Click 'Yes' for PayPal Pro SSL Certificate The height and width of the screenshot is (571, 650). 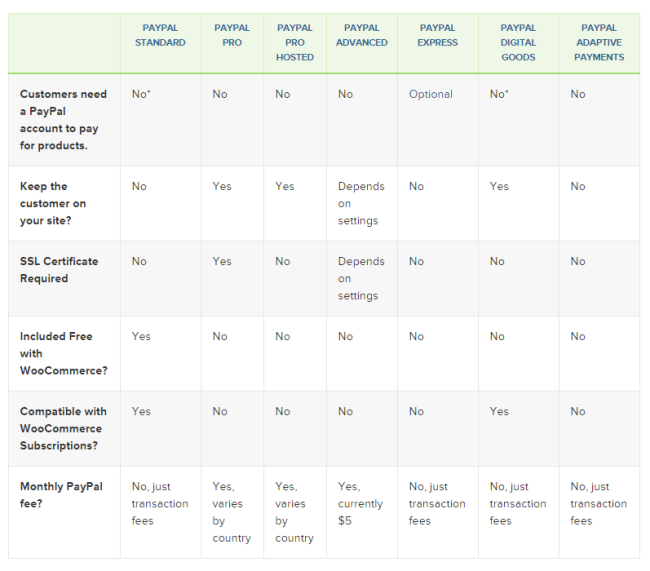[222, 262]
